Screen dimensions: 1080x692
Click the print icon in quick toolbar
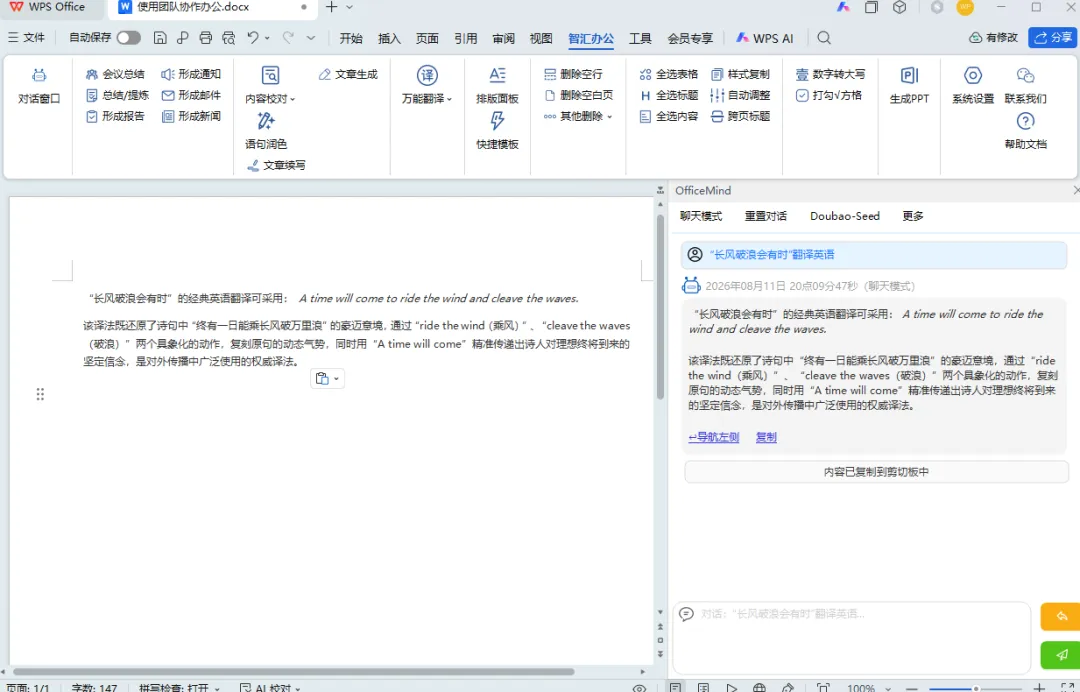(205, 38)
